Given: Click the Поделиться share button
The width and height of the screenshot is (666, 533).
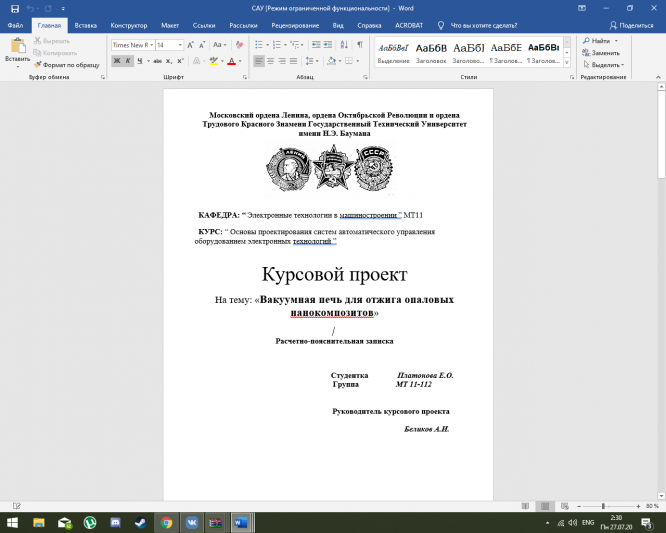Looking at the screenshot, I should click(631, 24).
